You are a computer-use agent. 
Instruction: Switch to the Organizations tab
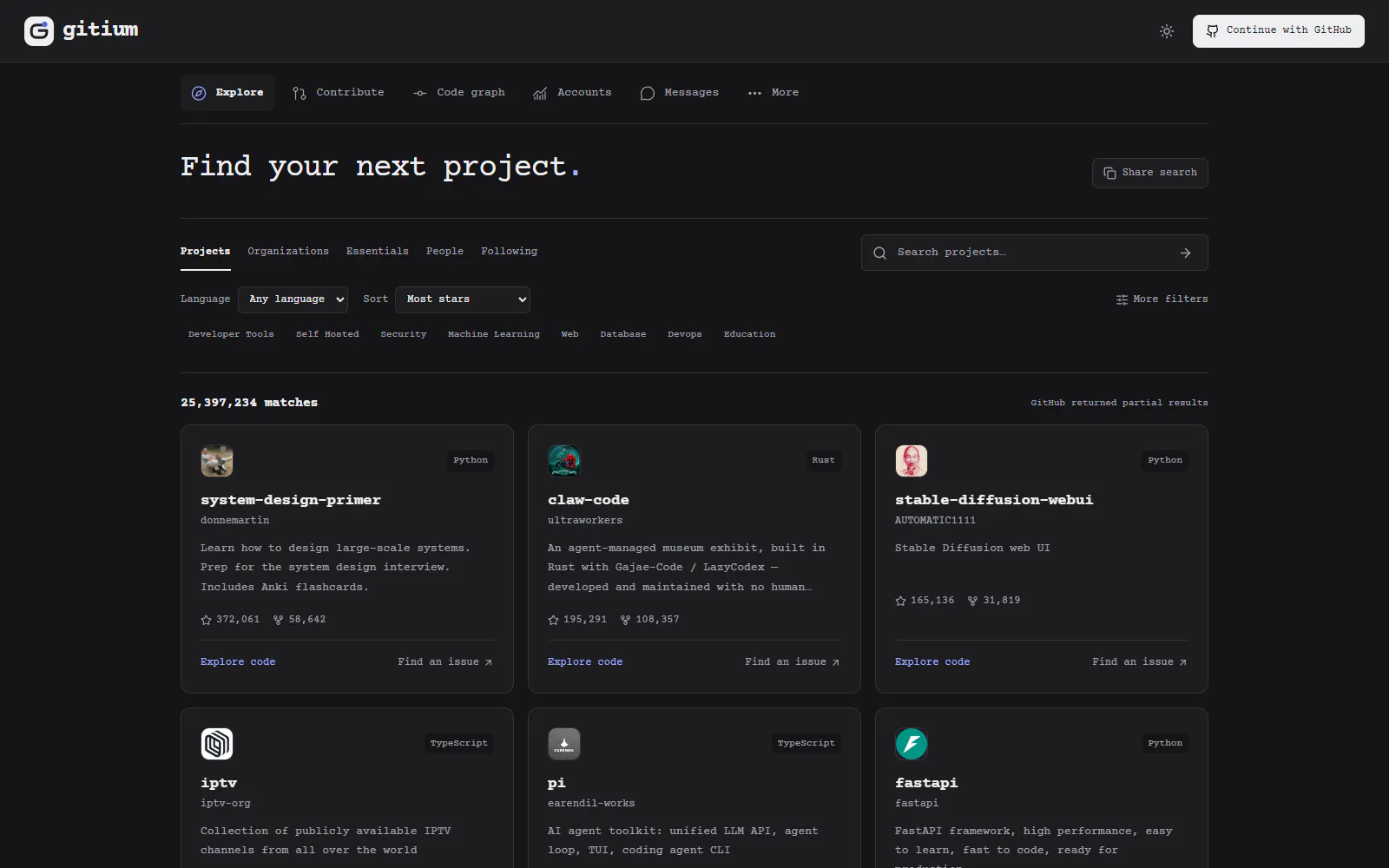click(x=288, y=252)
